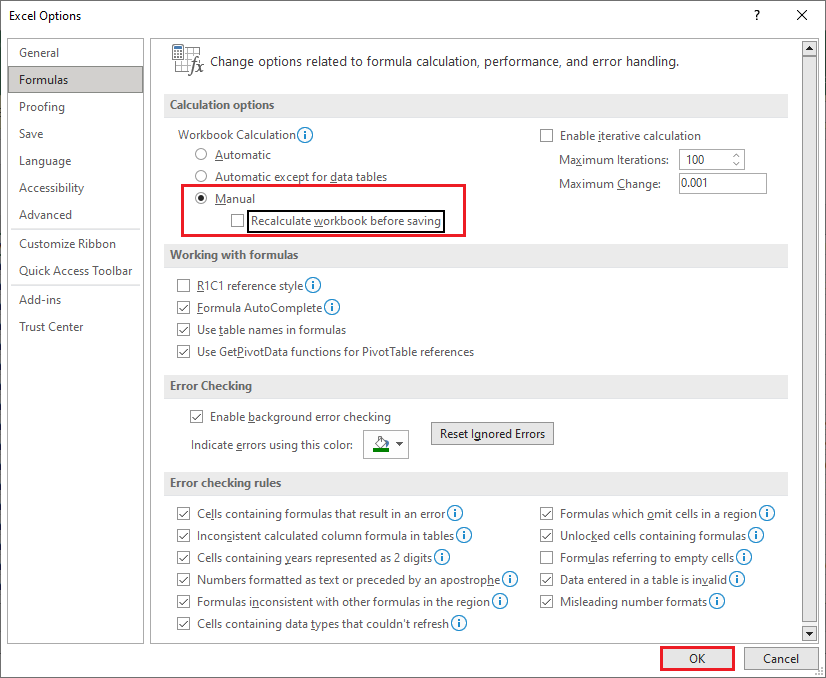Info icon for formulas which omit cells
826x678 pixels.
pyautogui.click(x=767, y=513)
